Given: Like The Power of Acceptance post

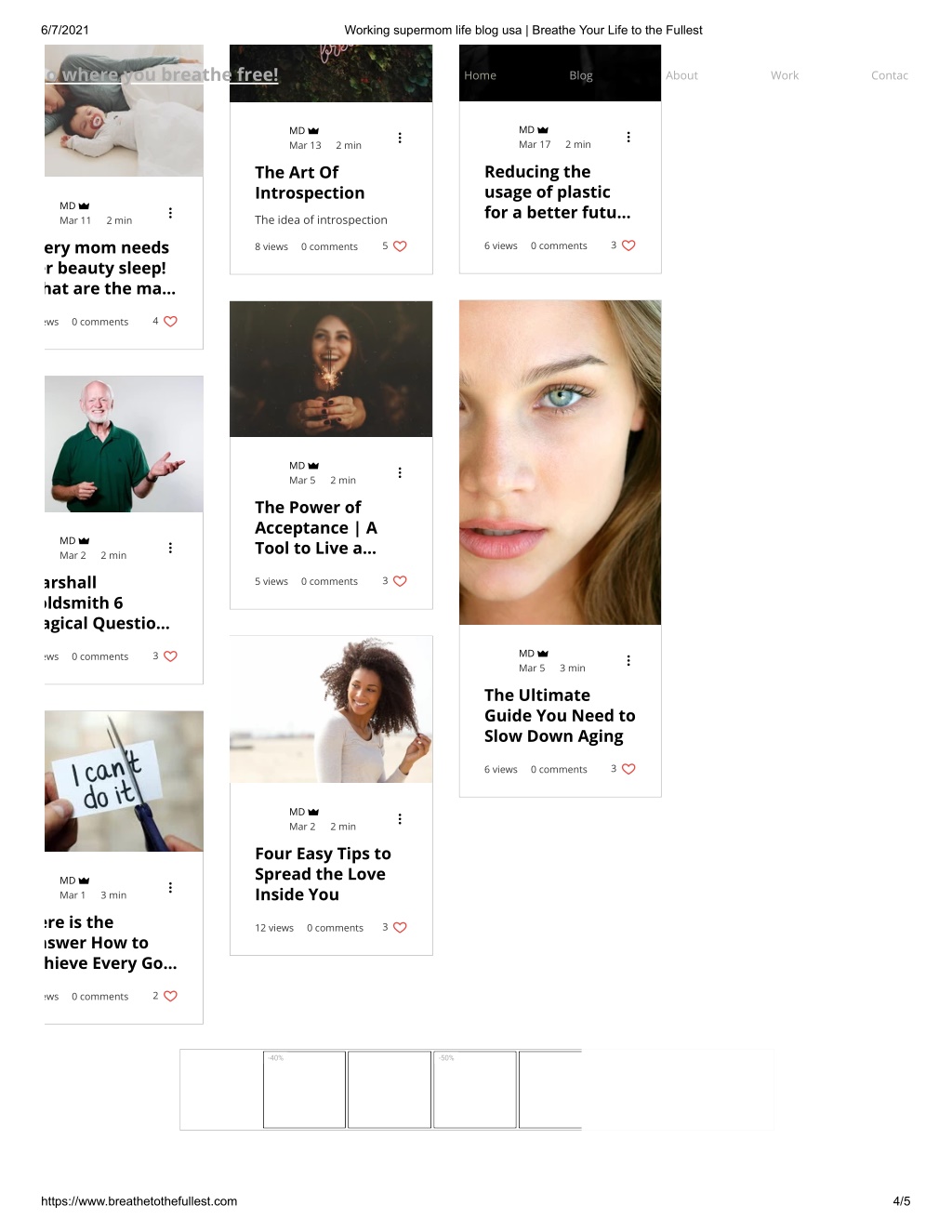Looking at the screenshot, I should [x=400, y=581].
